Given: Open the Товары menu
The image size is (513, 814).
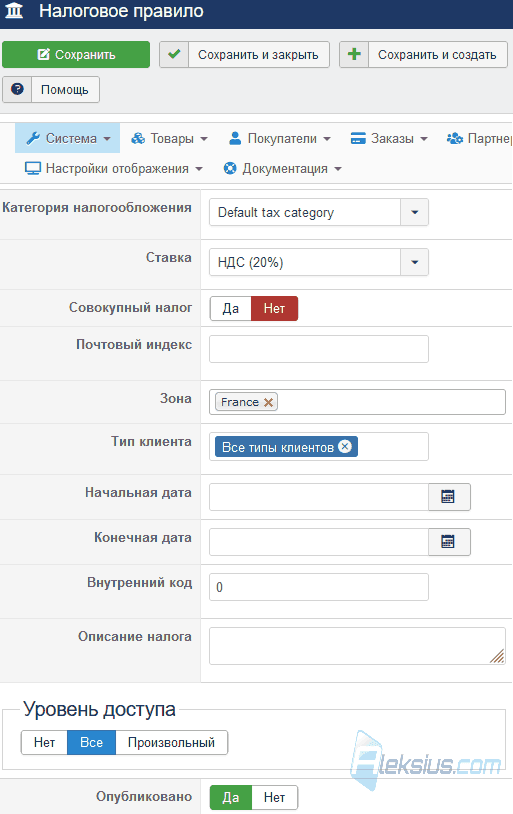Looking at the screenshot, I should (169, 138).
